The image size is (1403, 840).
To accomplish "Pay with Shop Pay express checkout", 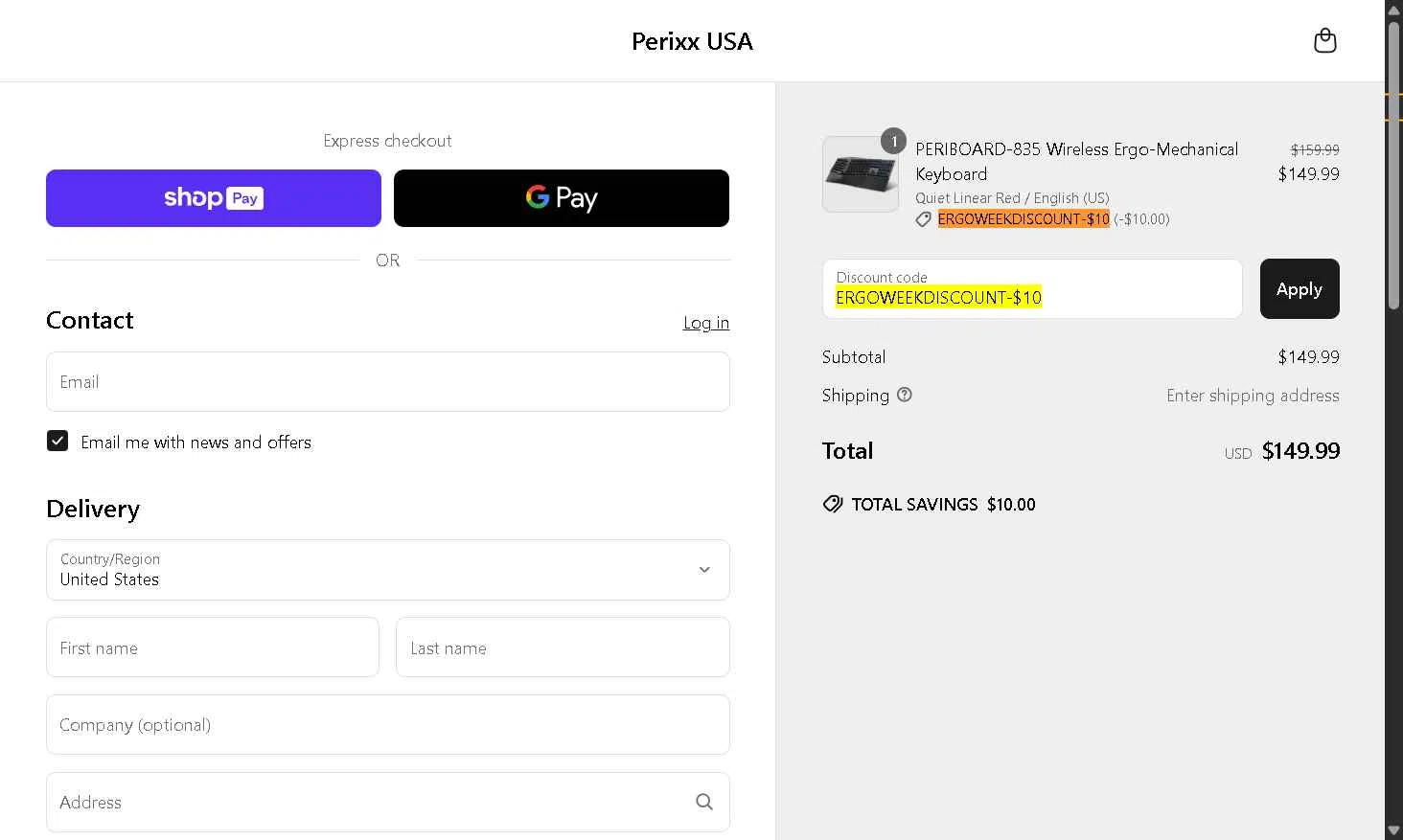I will [x=214, y=198].
